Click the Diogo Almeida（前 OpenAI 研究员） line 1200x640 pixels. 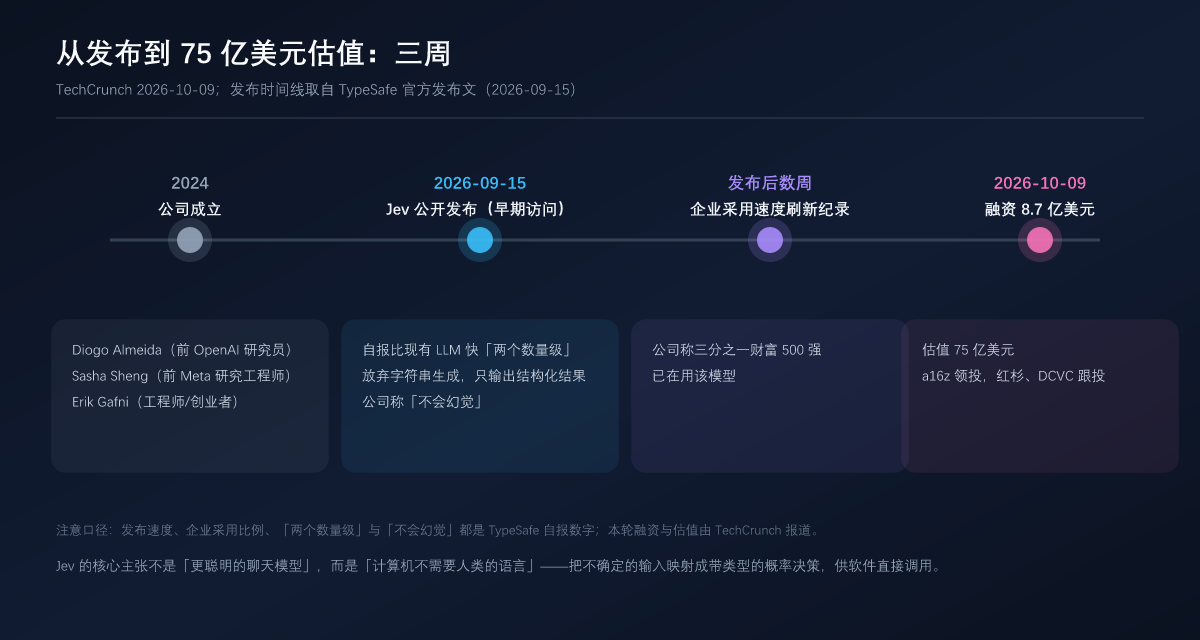tap(185, 350)
